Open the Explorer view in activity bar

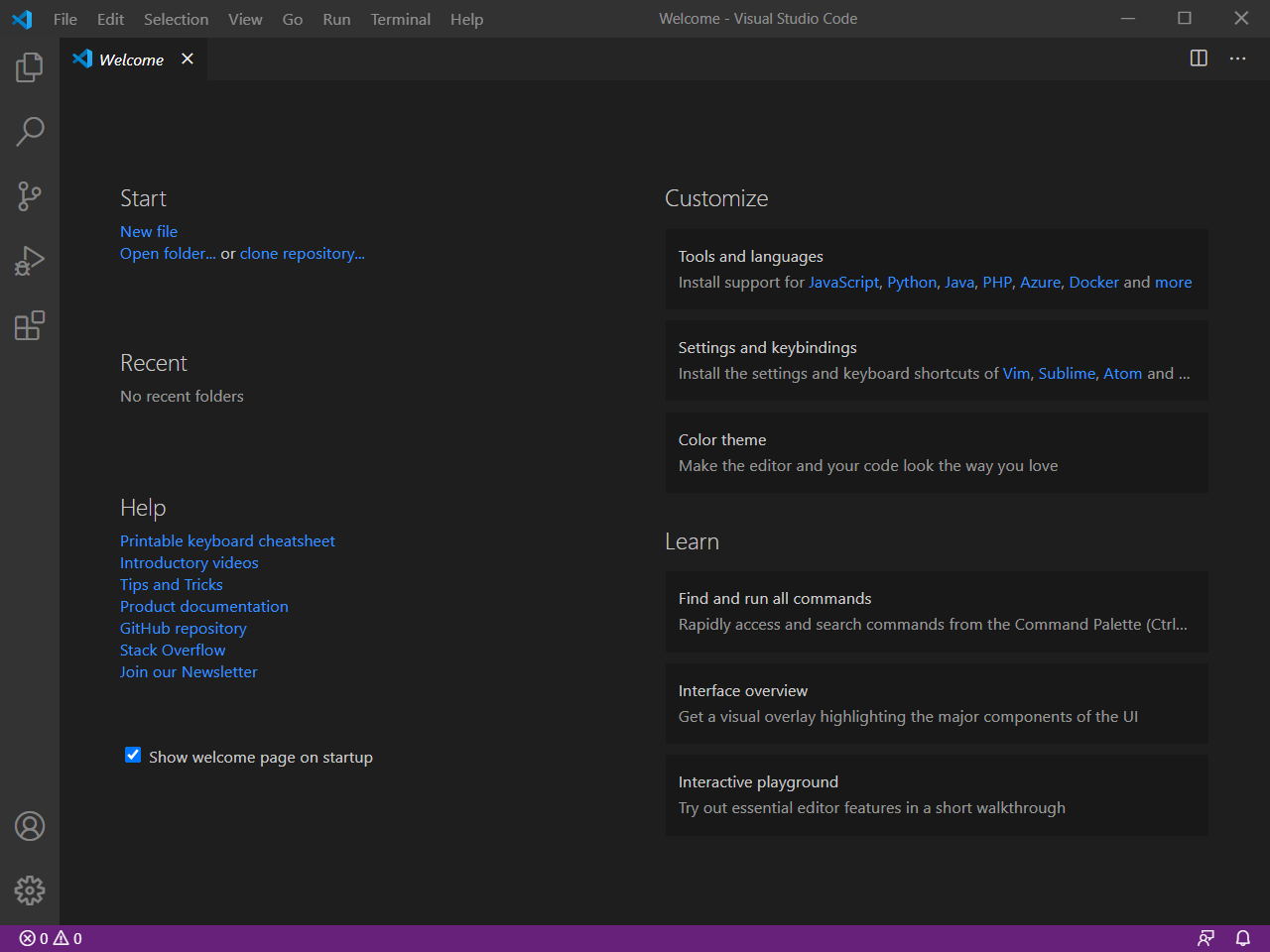(x=30, y=67)
